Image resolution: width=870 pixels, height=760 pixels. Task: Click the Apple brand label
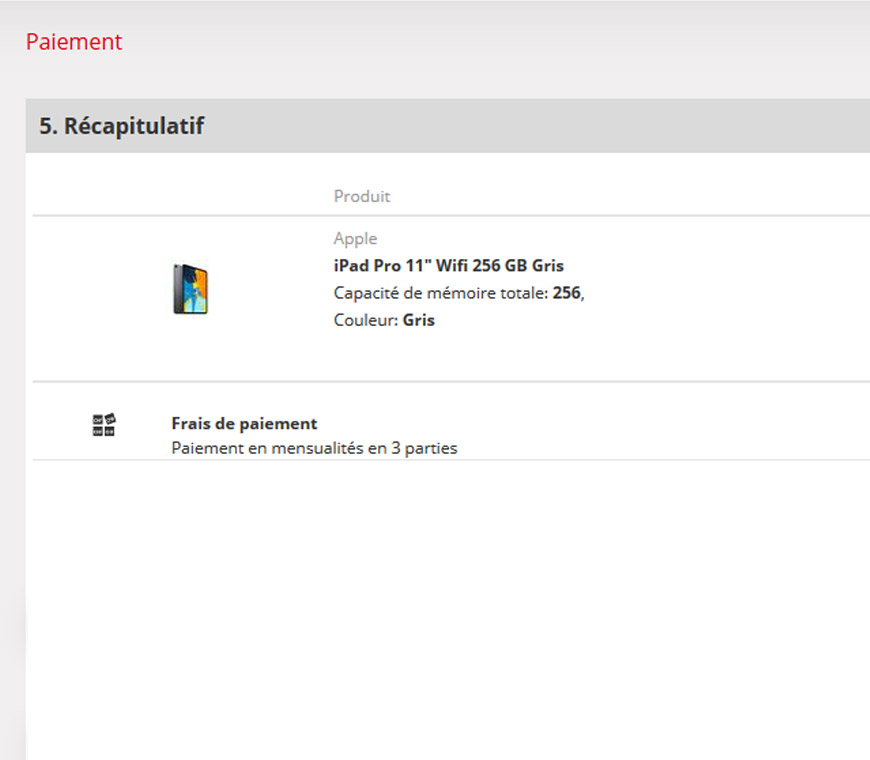click(x=355, y=239)
